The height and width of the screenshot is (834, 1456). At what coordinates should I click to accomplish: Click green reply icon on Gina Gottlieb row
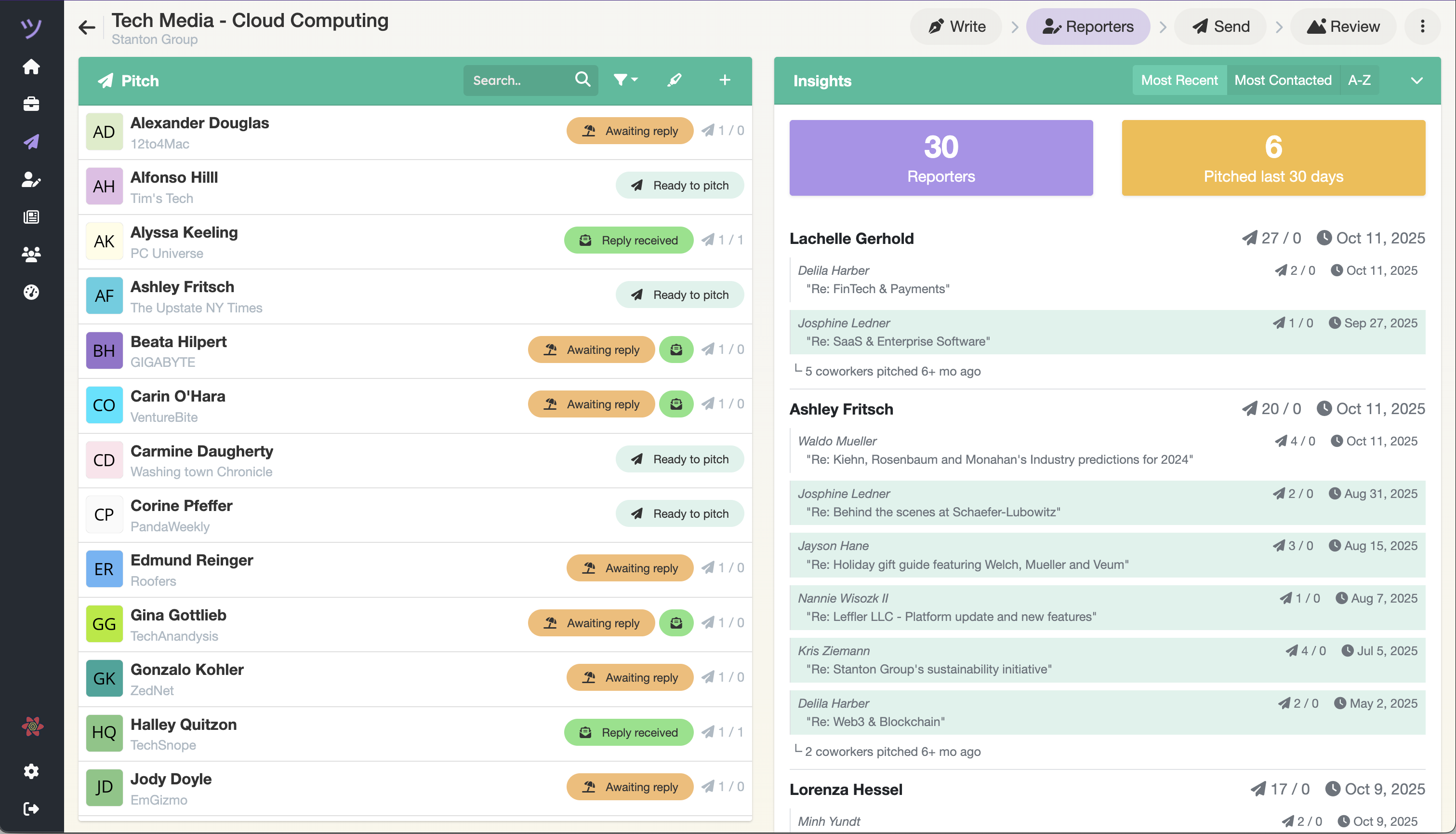(676, 623)
